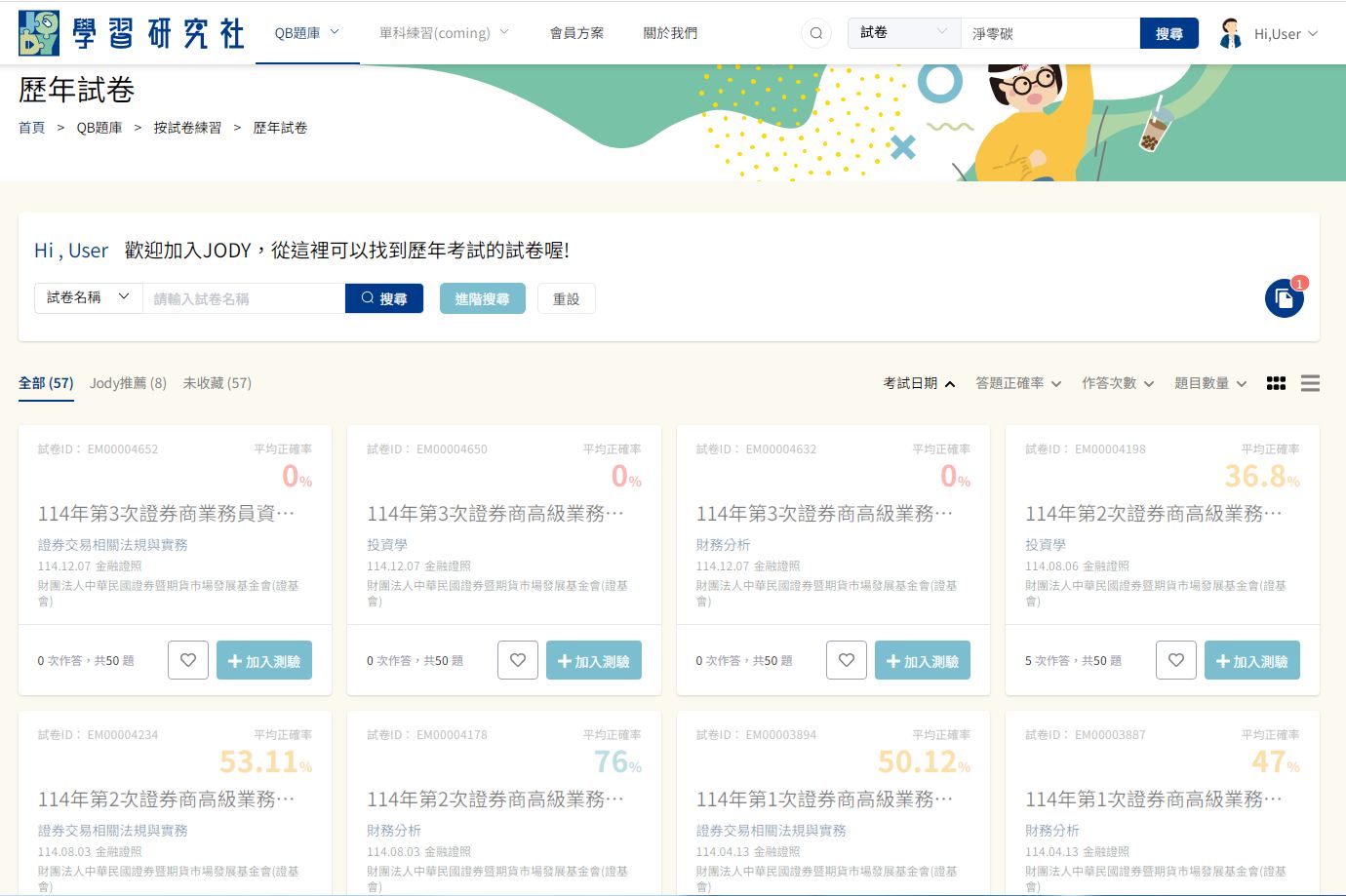Image resolution: width=1346 pixels, height=896 pixels.
Task: Click the round magnifier icon in header
Action: [816, 33]
